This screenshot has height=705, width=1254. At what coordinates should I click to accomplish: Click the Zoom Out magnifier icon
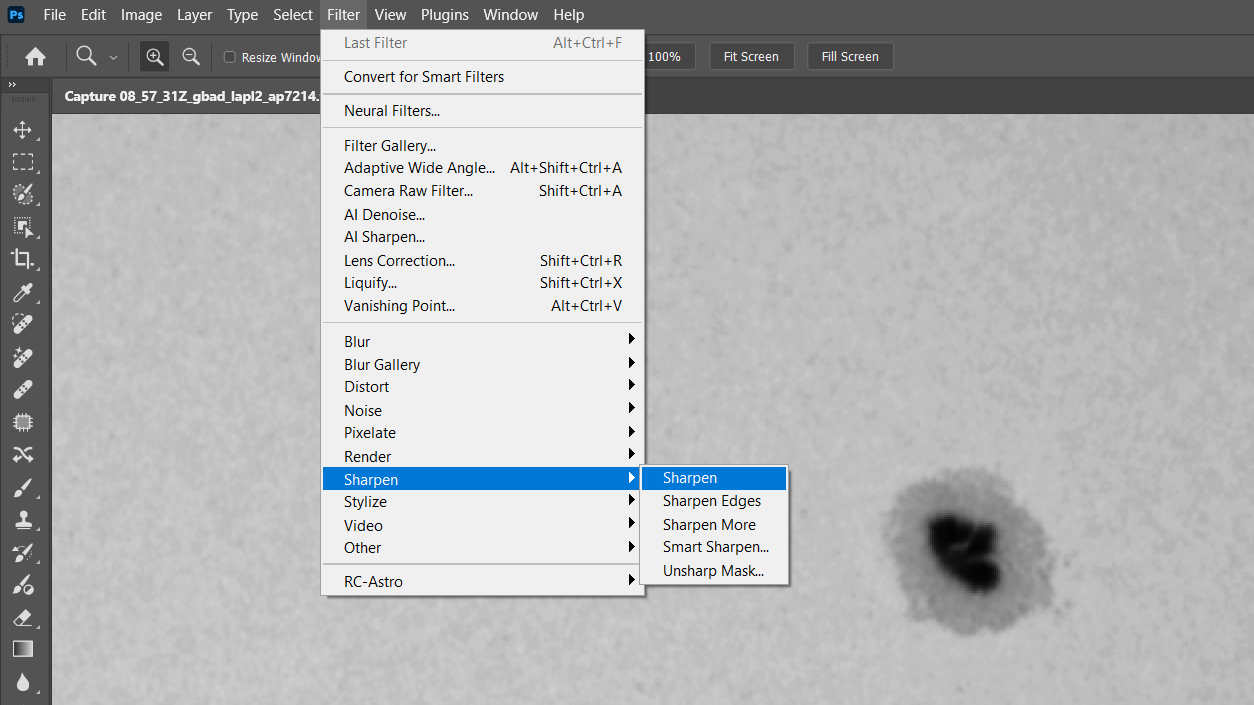[x=191, y=57]
